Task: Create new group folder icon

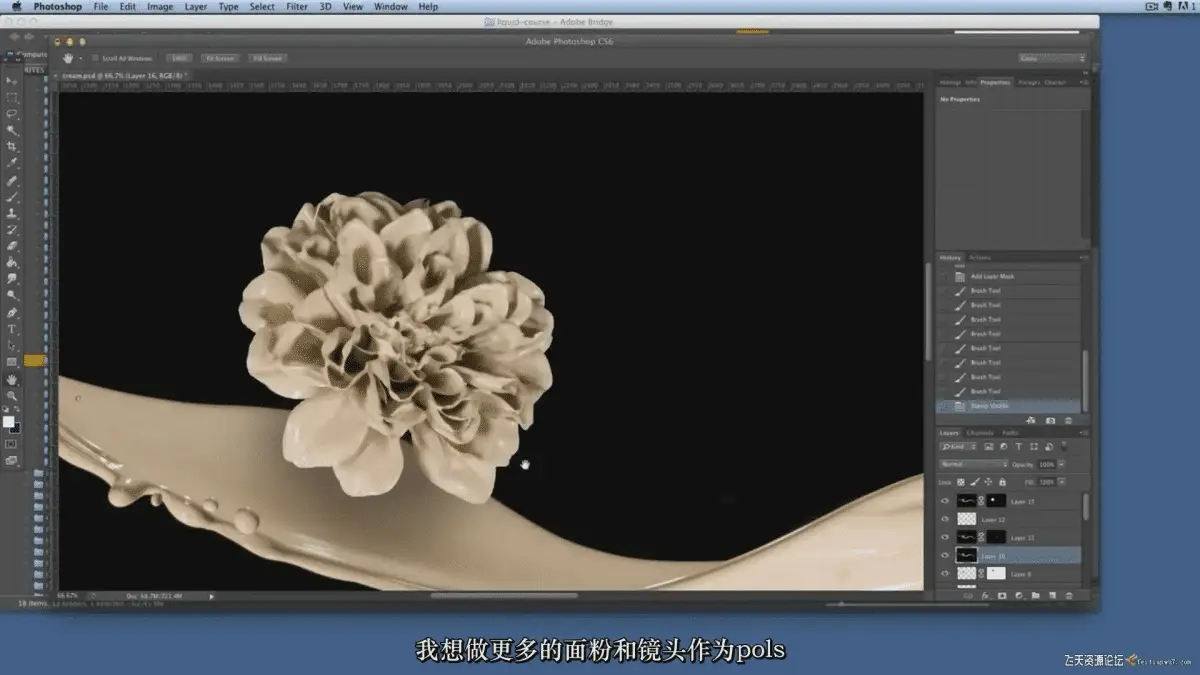Action: click(x=1035, y=596)
